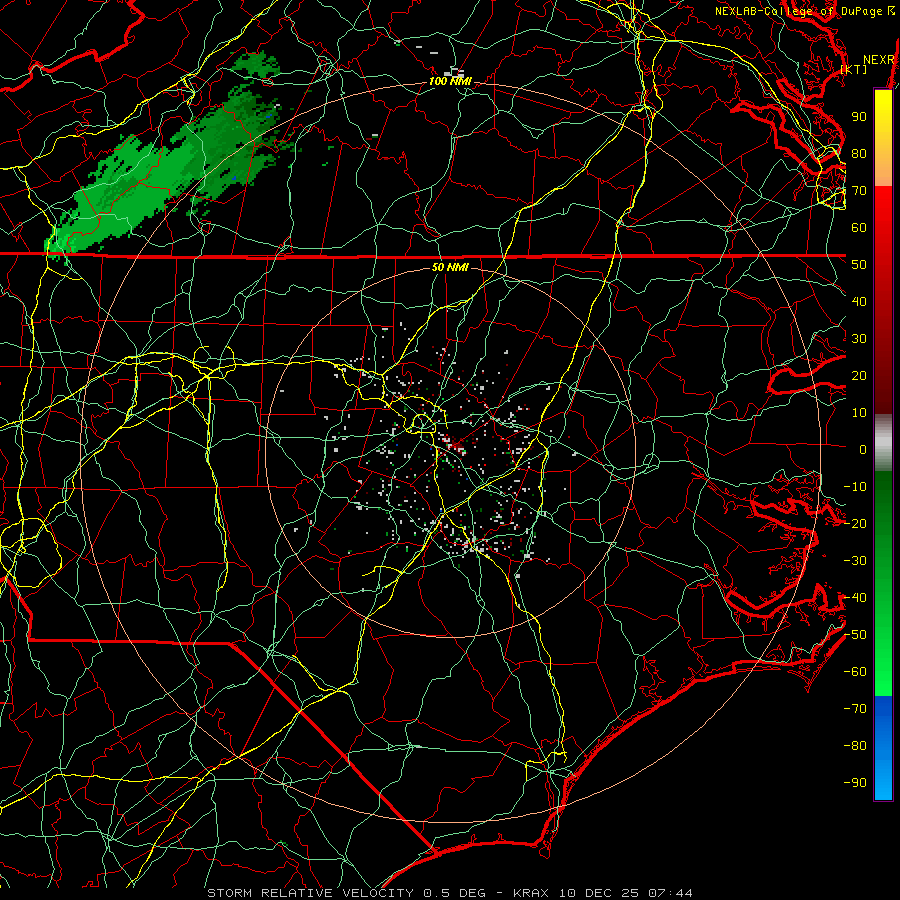Click the 10 value on velocity scale
This screenshot has height=900, width=900.
pyautogui.click(x=859, y=413)
